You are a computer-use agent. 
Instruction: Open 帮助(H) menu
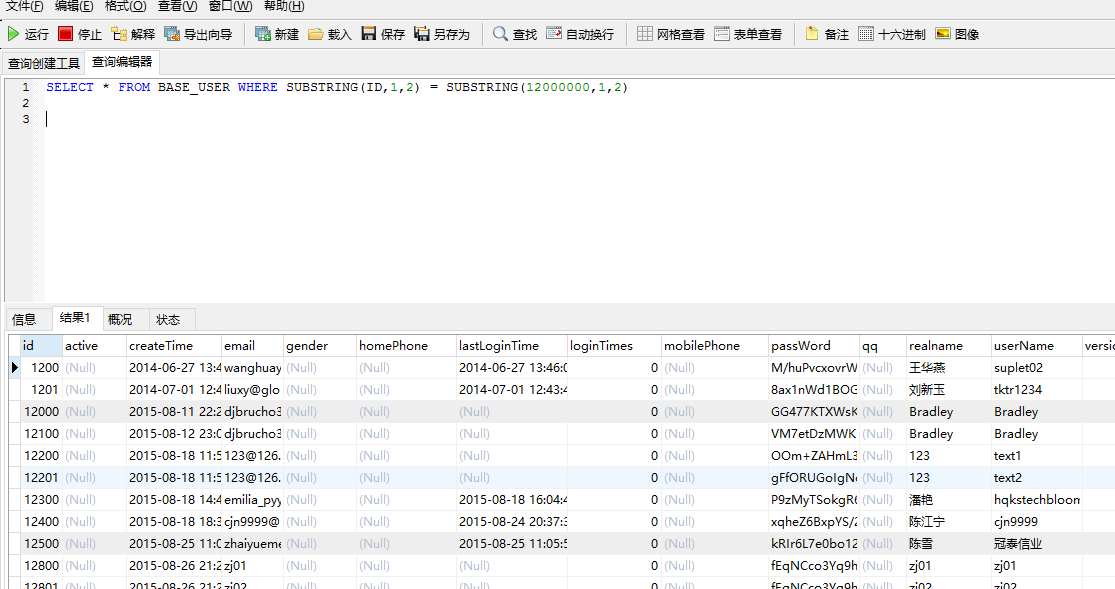click(x=284, y=6)
